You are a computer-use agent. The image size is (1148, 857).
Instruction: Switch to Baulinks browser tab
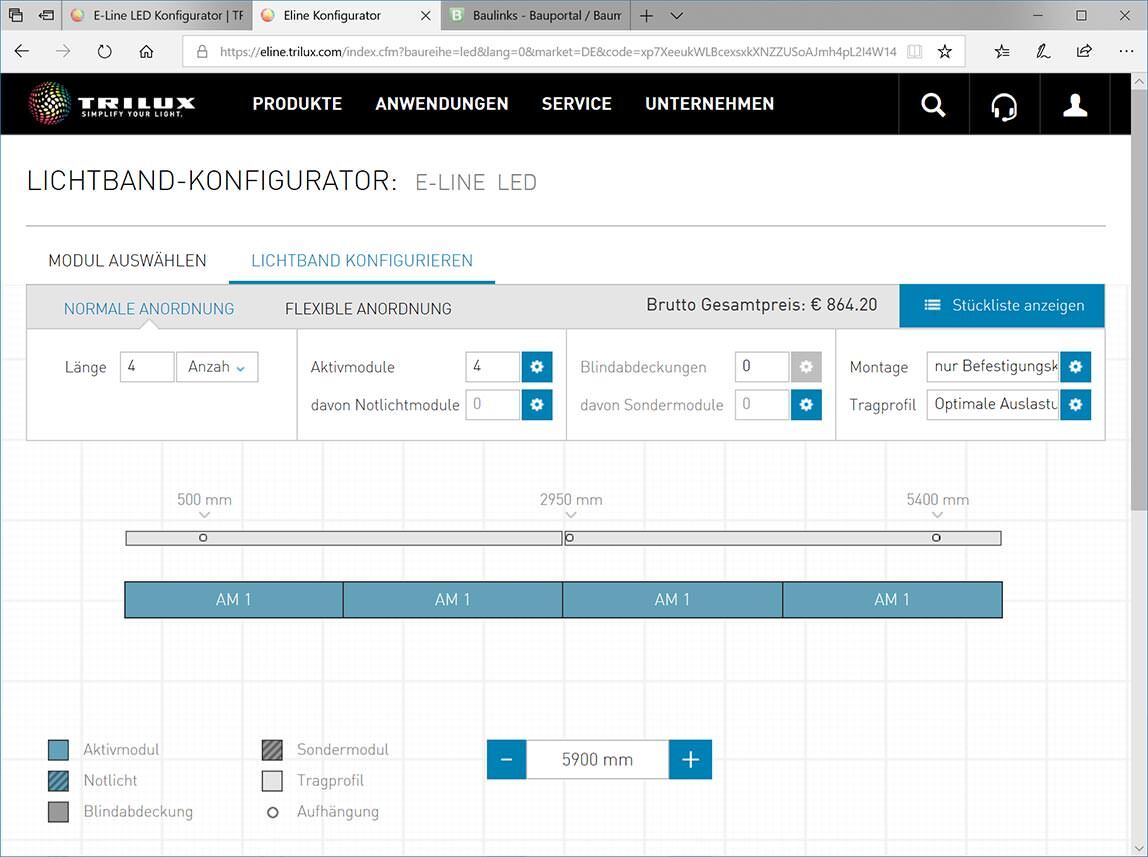coord(535,15)
